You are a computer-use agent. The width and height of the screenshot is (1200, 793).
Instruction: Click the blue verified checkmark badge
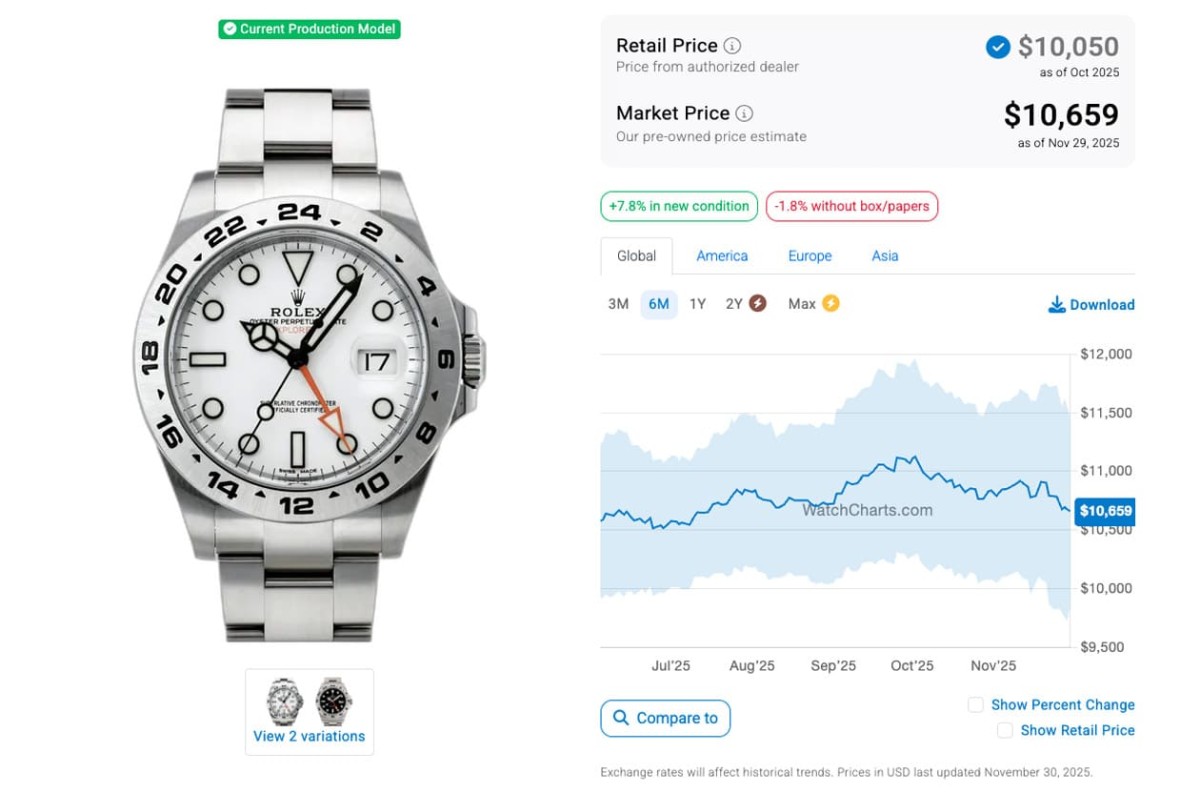tap(997, 47)
